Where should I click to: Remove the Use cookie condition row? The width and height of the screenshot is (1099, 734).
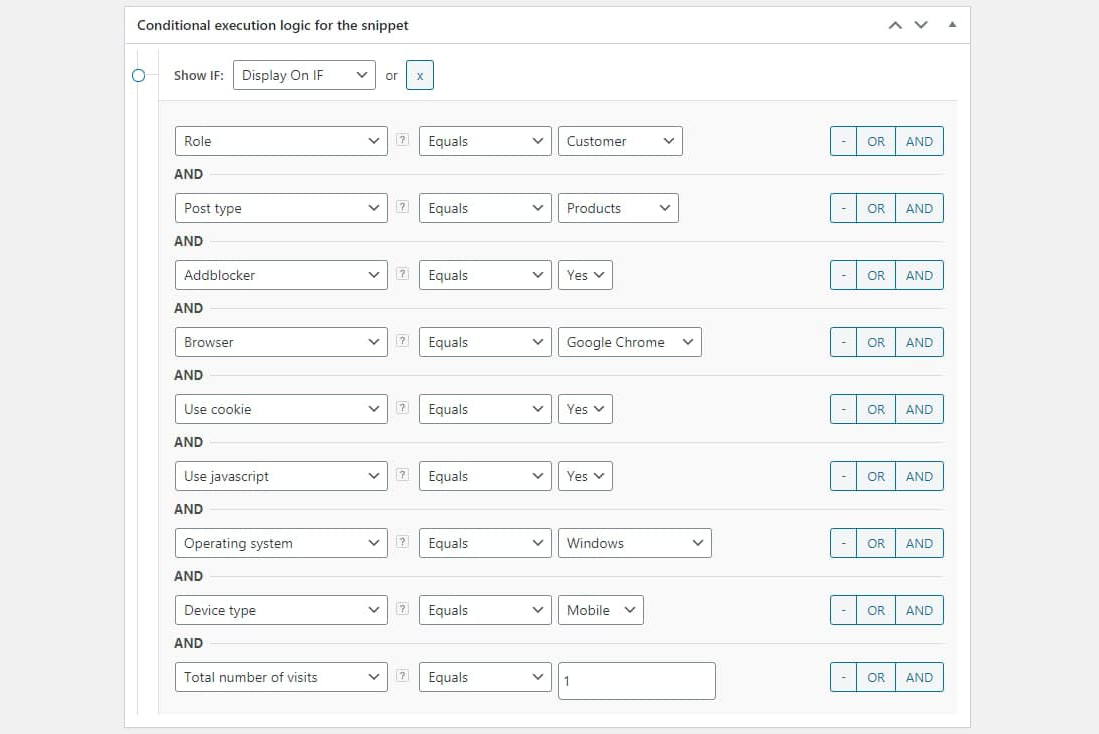(x=843, y=409)
